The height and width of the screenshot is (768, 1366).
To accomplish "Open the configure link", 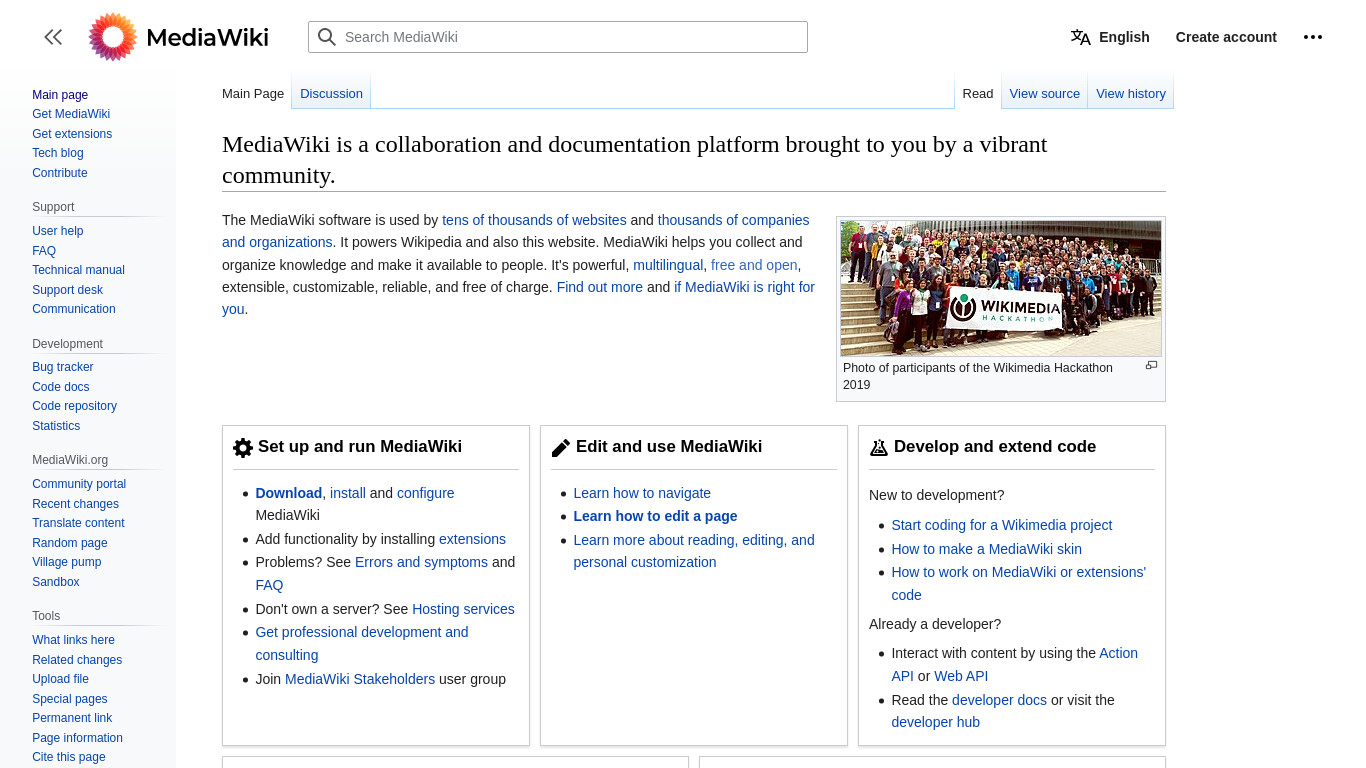I will [425, 493].
